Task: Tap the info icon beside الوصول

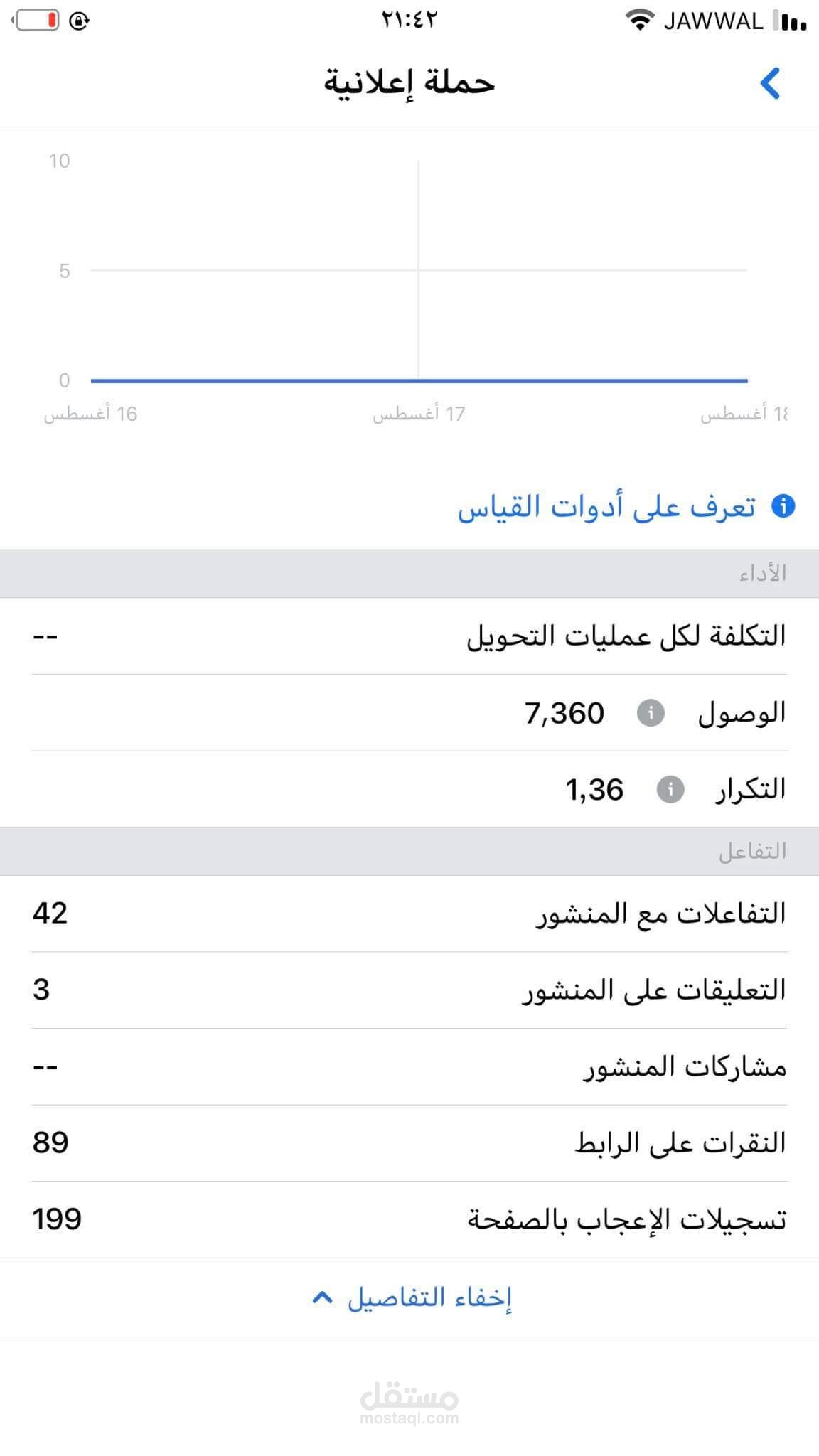Action: tap(650, 712)
